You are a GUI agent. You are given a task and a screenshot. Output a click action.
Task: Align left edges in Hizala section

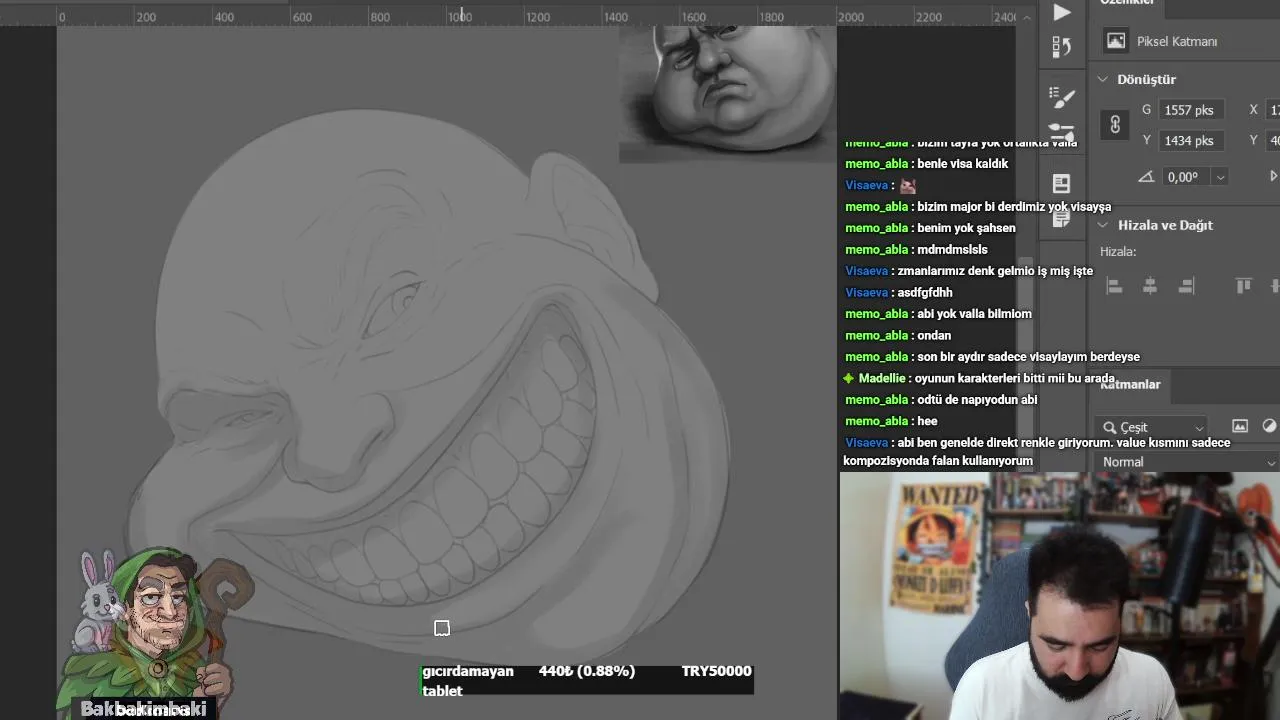point(1114,286)
